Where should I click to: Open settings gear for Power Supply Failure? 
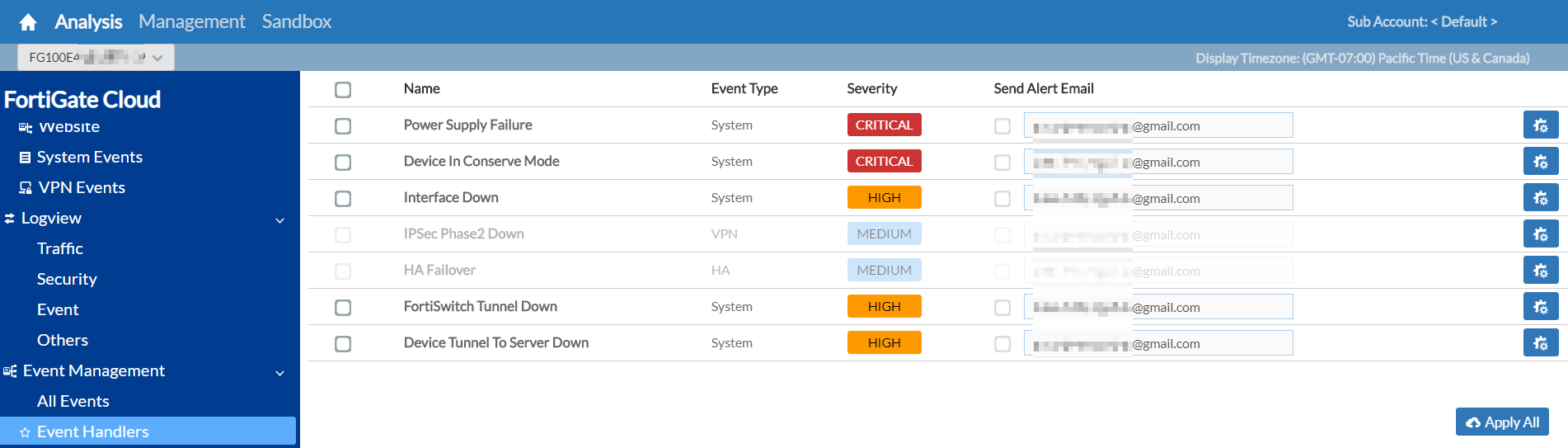click(x=1541, y=125)
